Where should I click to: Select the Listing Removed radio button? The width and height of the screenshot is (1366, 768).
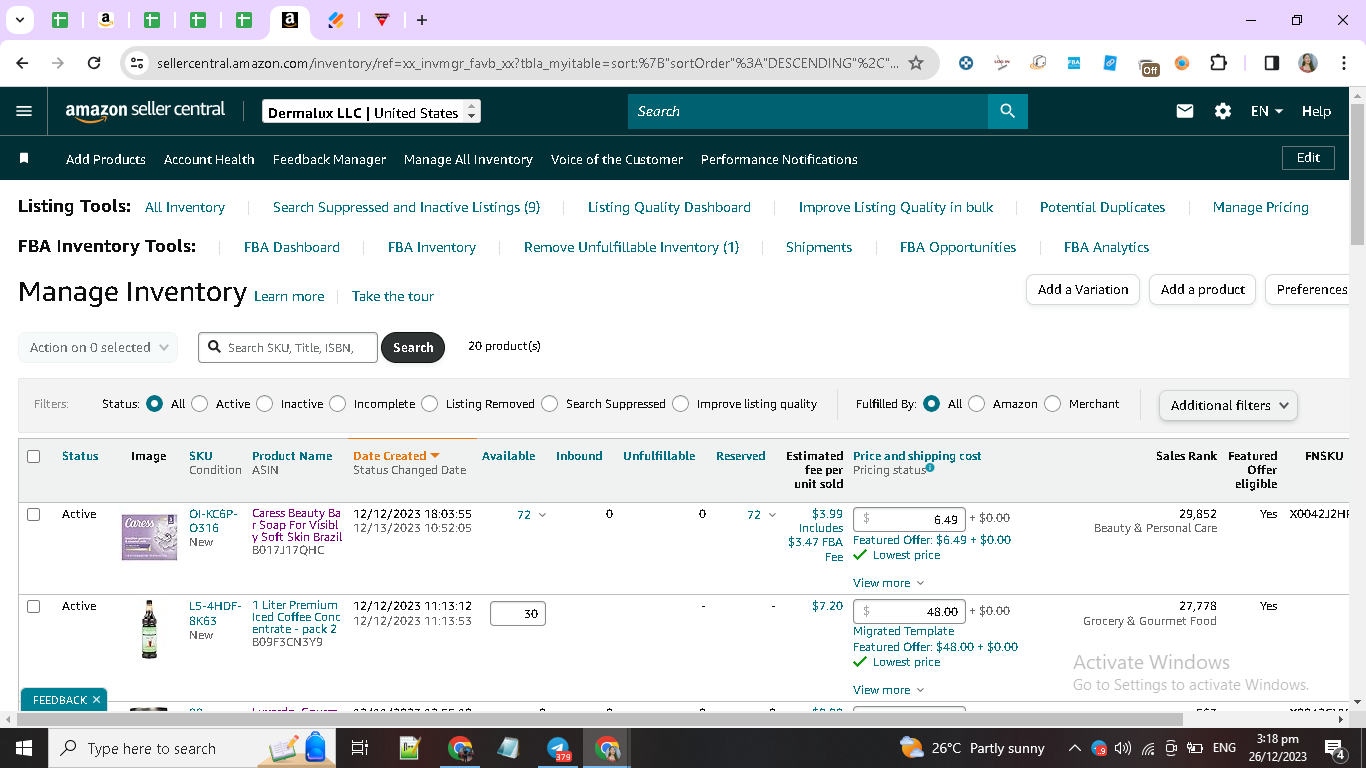[429, 404]
